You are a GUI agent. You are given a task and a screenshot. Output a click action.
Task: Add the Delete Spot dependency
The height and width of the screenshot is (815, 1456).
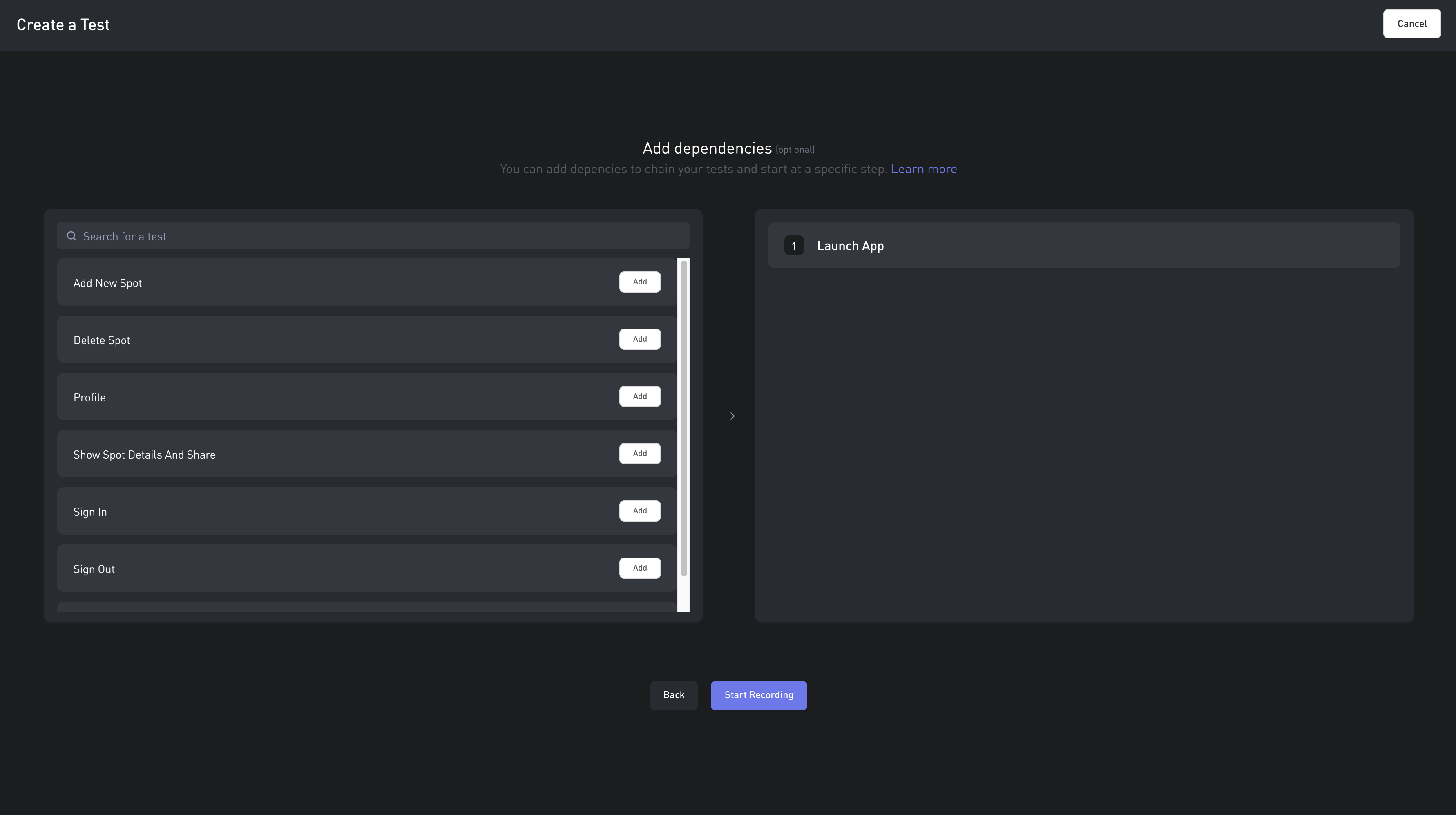(x=639, y=339)
